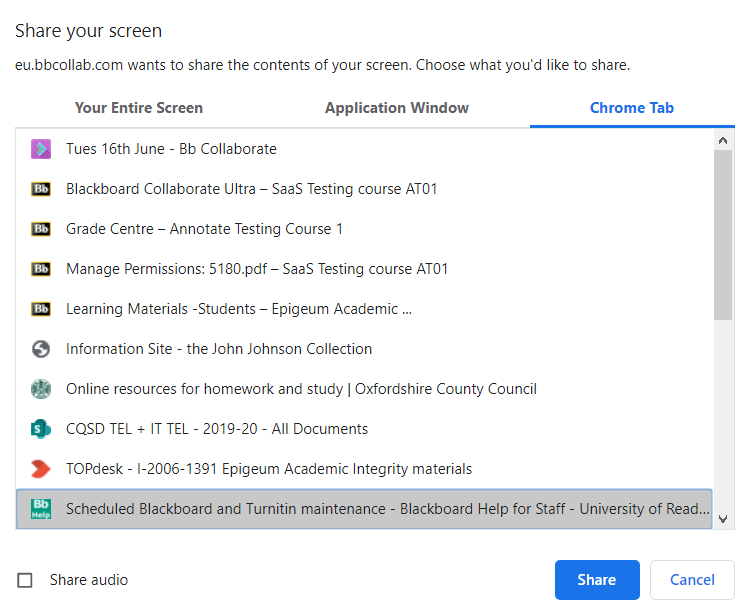Image resolution: width=745 pixels, height=612 pixels.
Task: Switch to Your Entire Screen tab
Action: [139, 108]
